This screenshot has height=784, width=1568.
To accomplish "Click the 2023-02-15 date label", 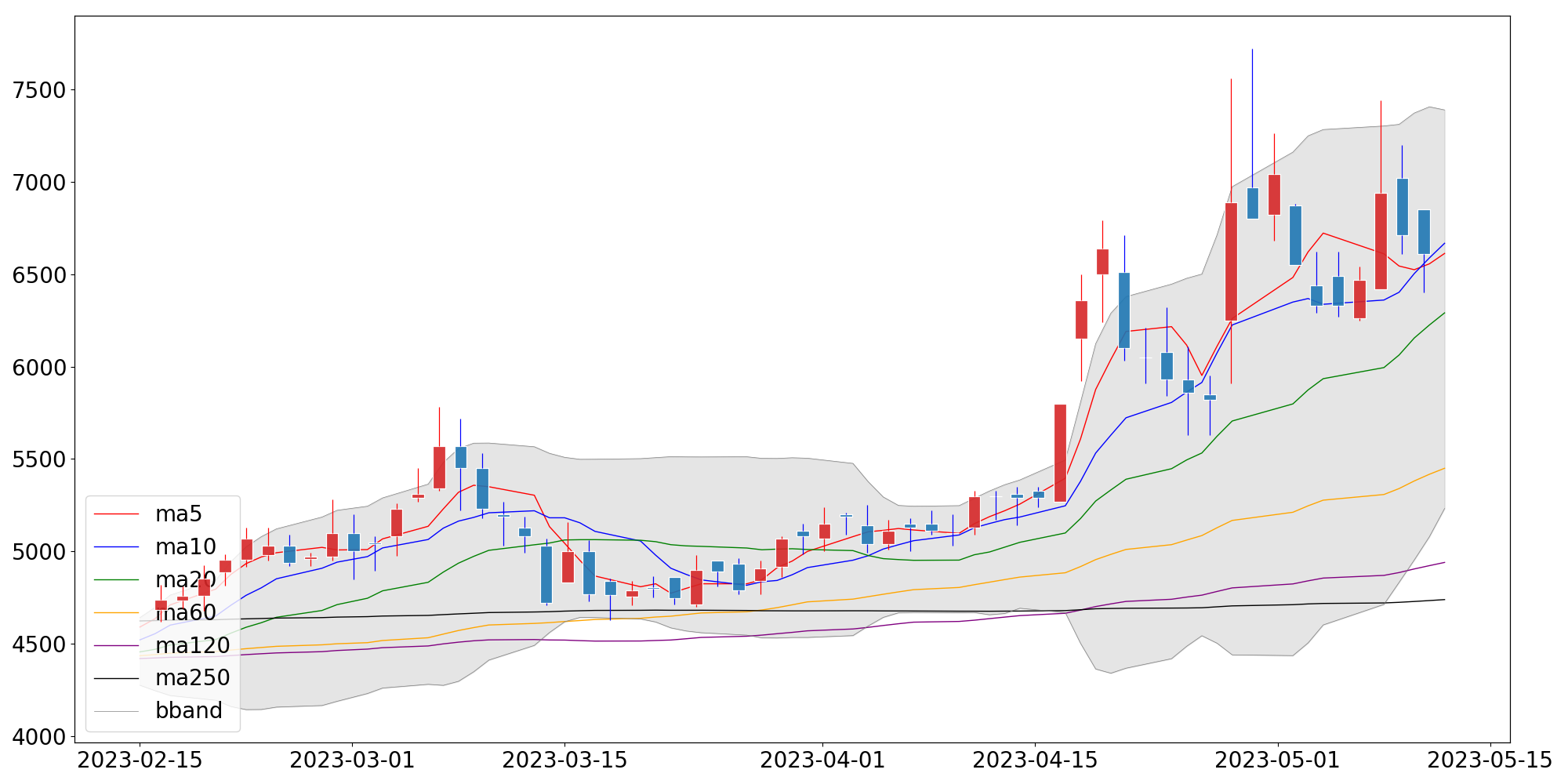I will [140, 761].
